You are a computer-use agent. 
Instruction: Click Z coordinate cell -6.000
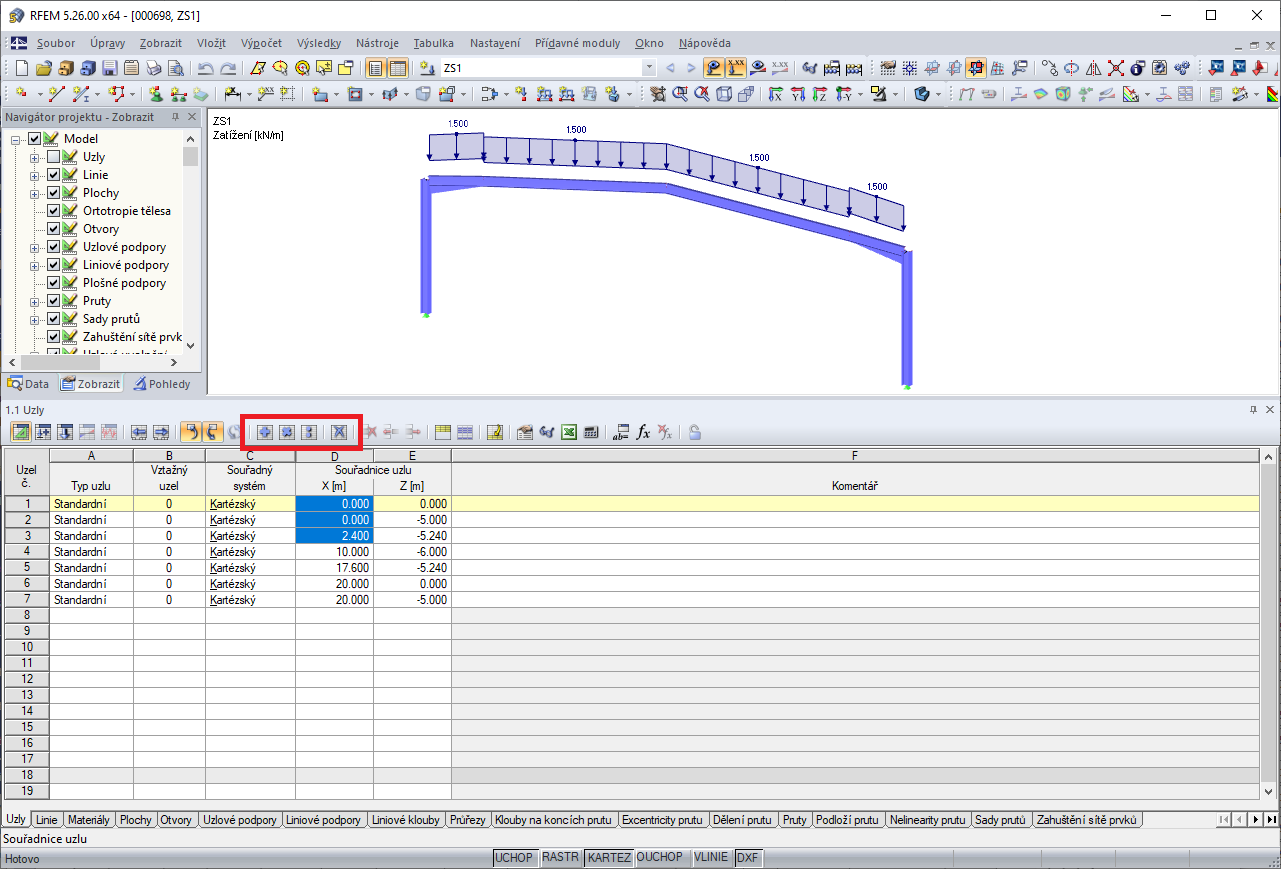412,552
